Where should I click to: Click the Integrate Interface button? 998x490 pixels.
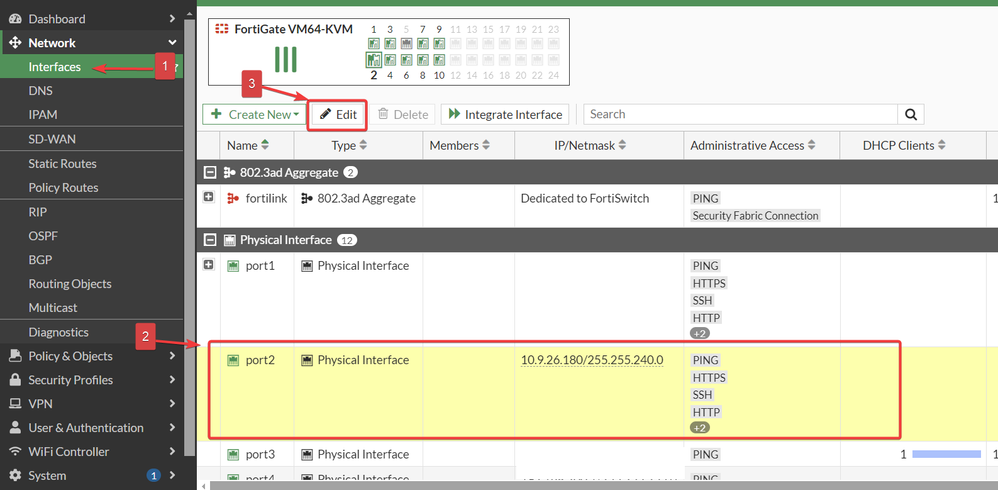[x=505, y=115]
